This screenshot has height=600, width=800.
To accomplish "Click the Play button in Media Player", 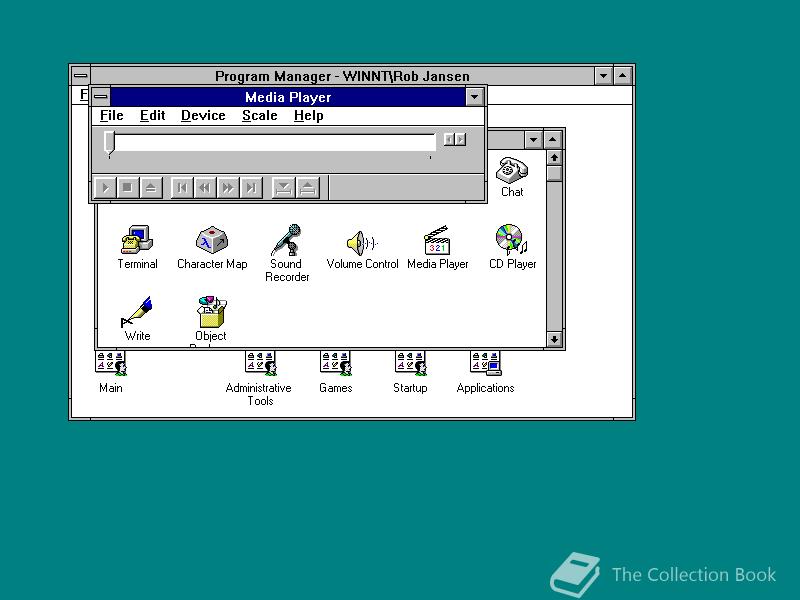I will (105, 188).
